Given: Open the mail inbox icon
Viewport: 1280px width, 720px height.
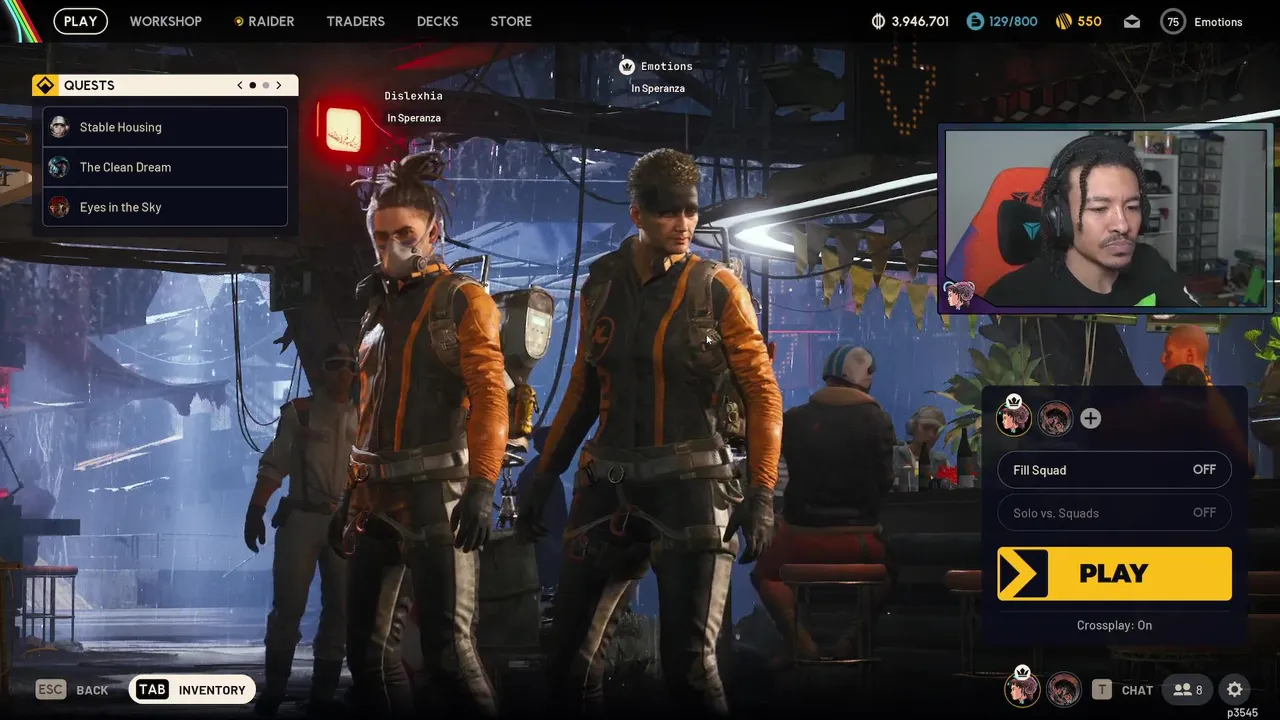Looking at the screenshot, I should click(x=1132, y=21).
